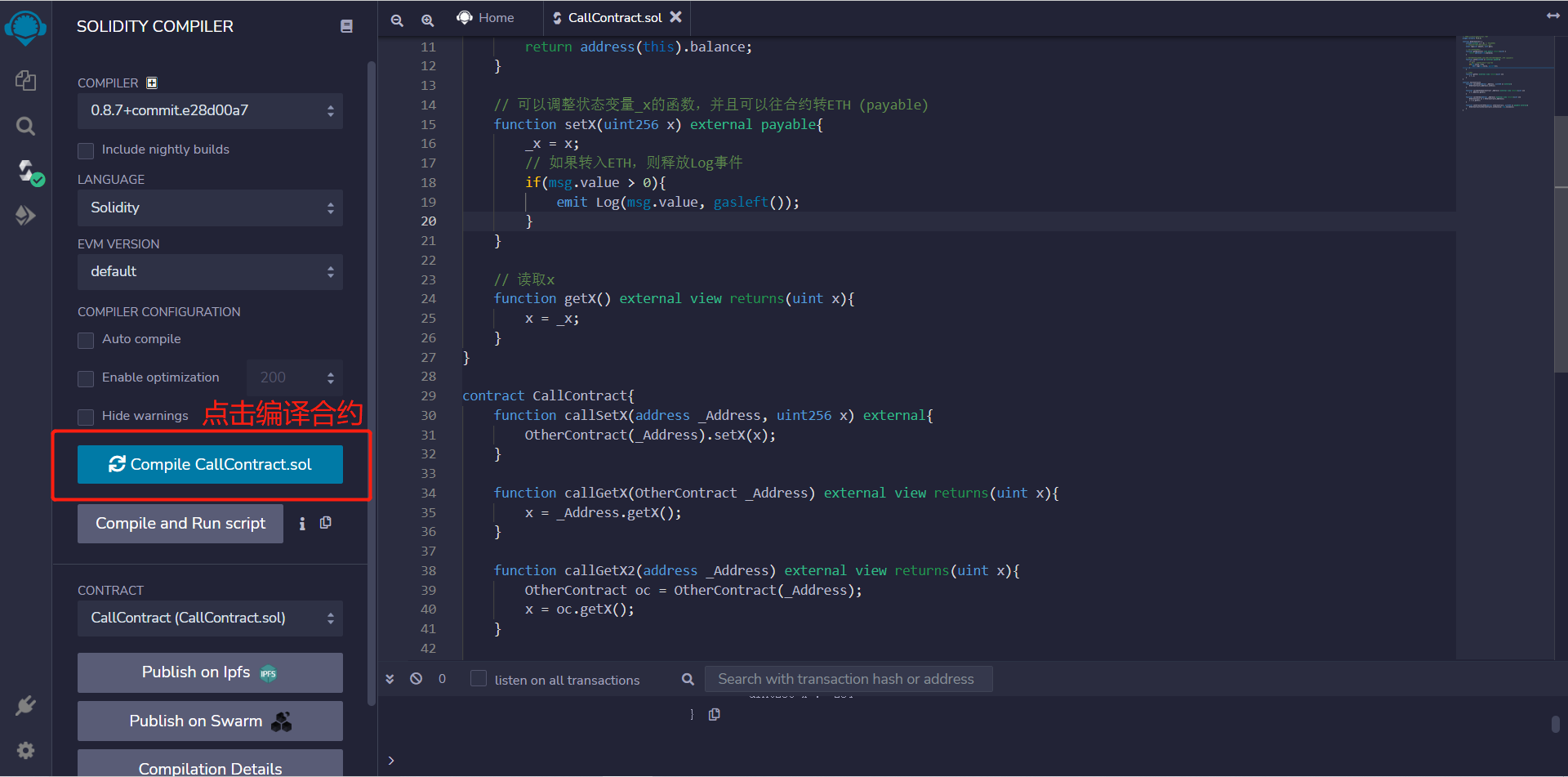Open the CONTRACT dropdown showing CallContract
1568x777 pixels.
(x=209, y=618)
